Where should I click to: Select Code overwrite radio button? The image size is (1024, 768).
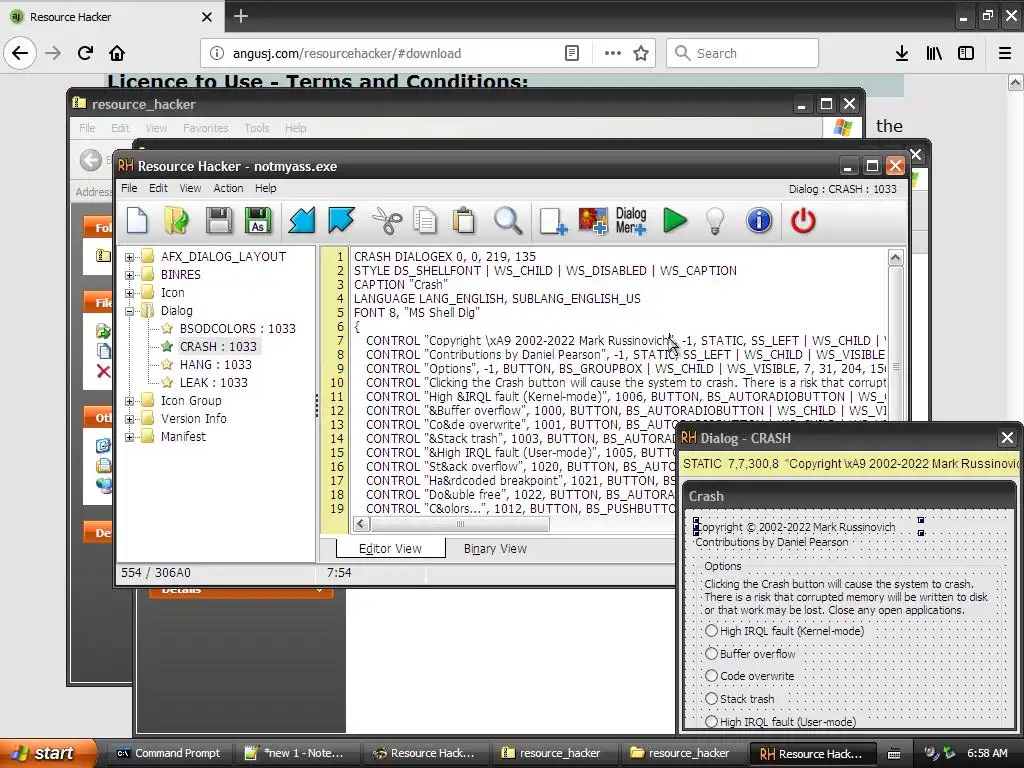[711, 676]
